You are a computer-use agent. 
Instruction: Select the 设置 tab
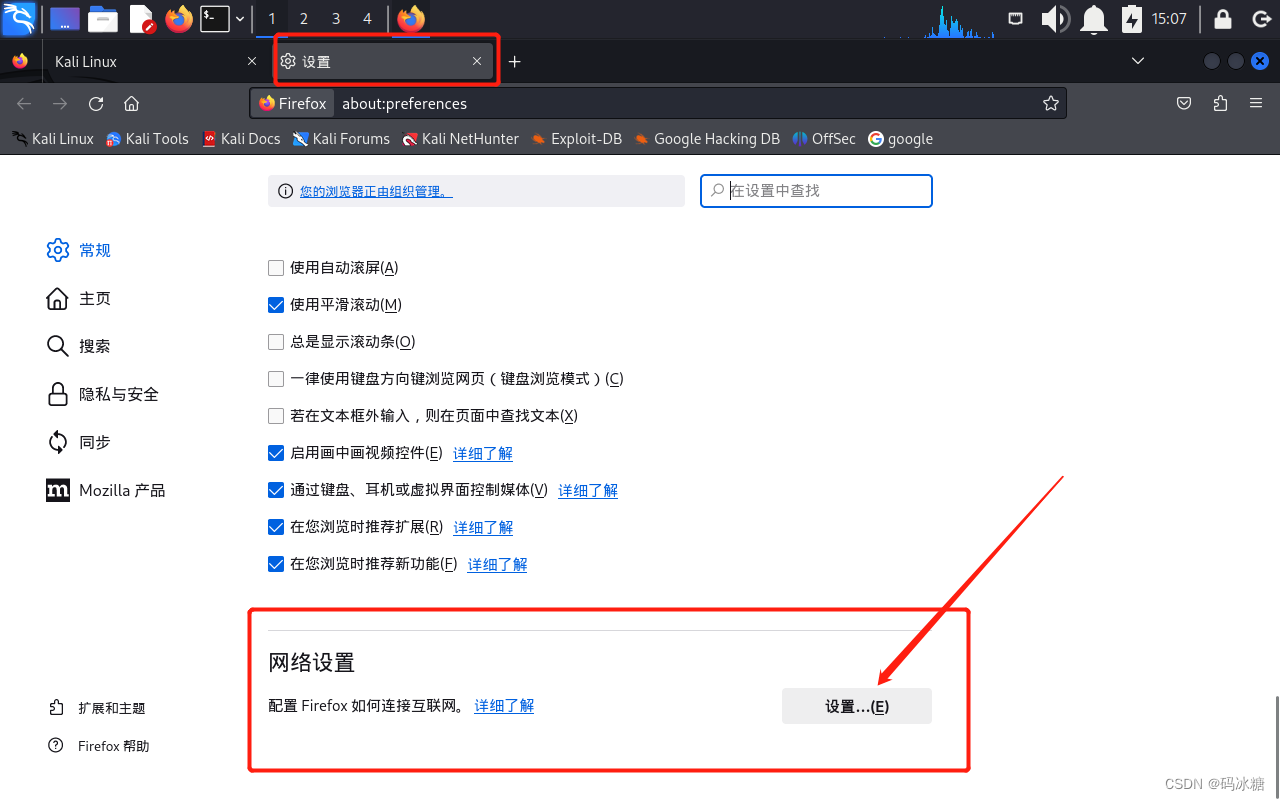tap(384, 61)
